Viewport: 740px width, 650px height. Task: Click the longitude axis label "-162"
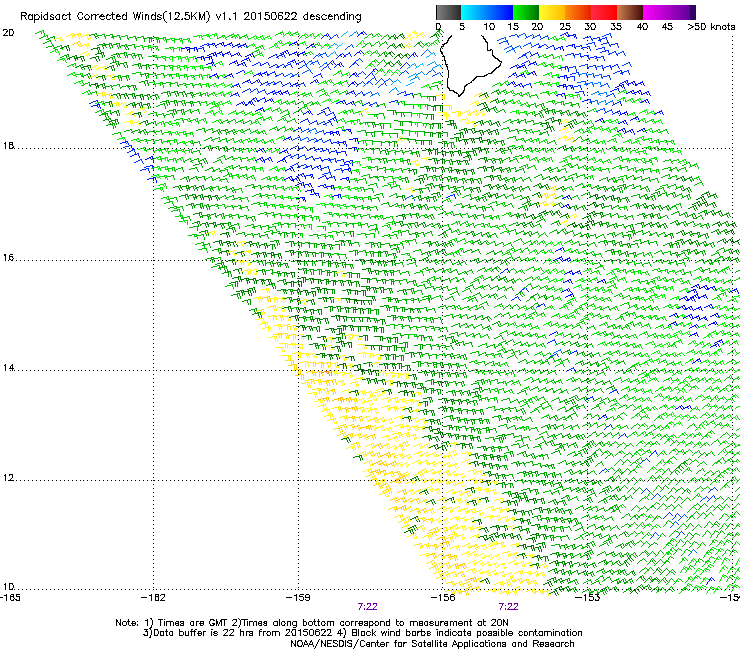point(153,598)
